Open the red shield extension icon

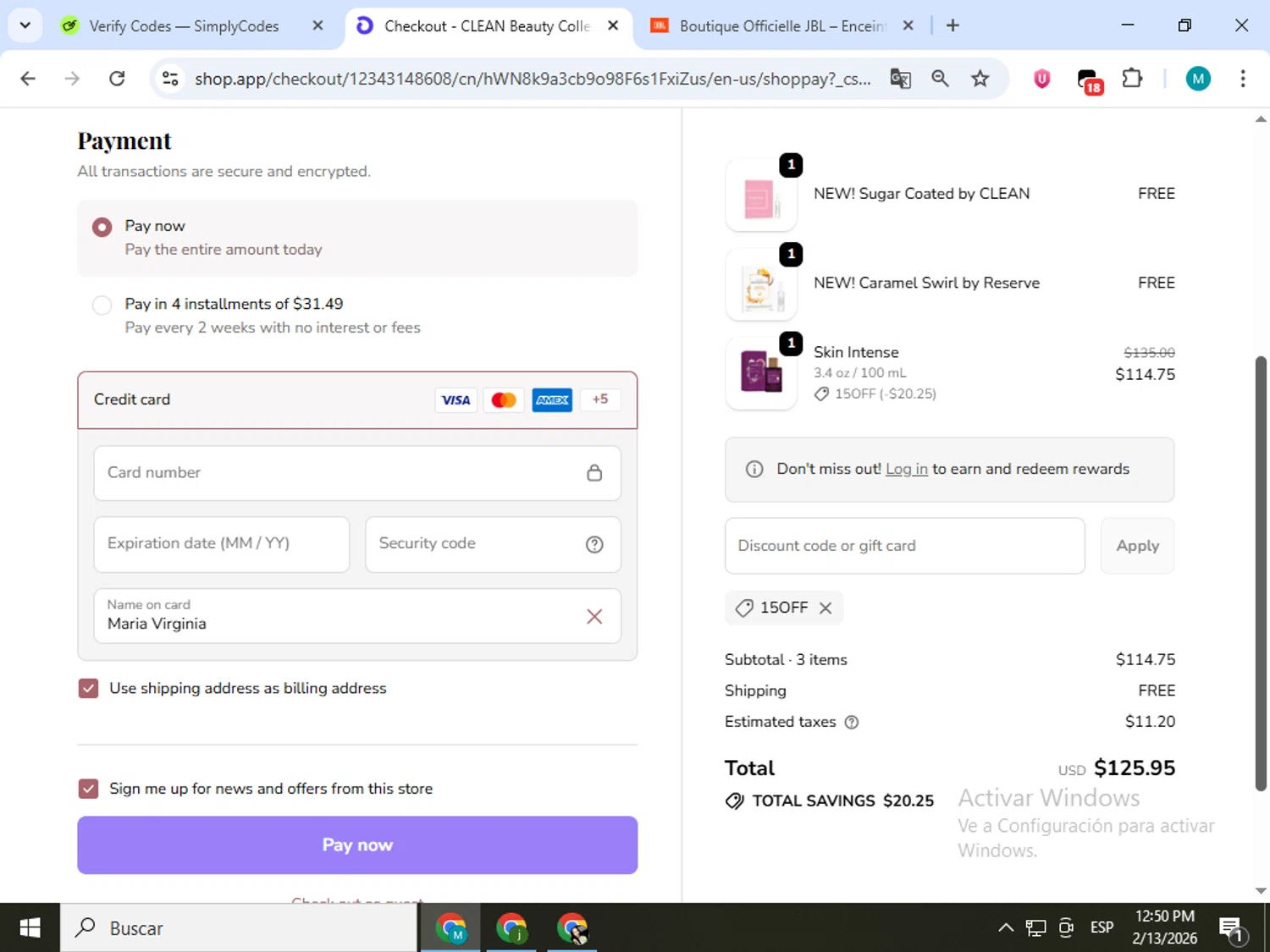point(1042,79)
